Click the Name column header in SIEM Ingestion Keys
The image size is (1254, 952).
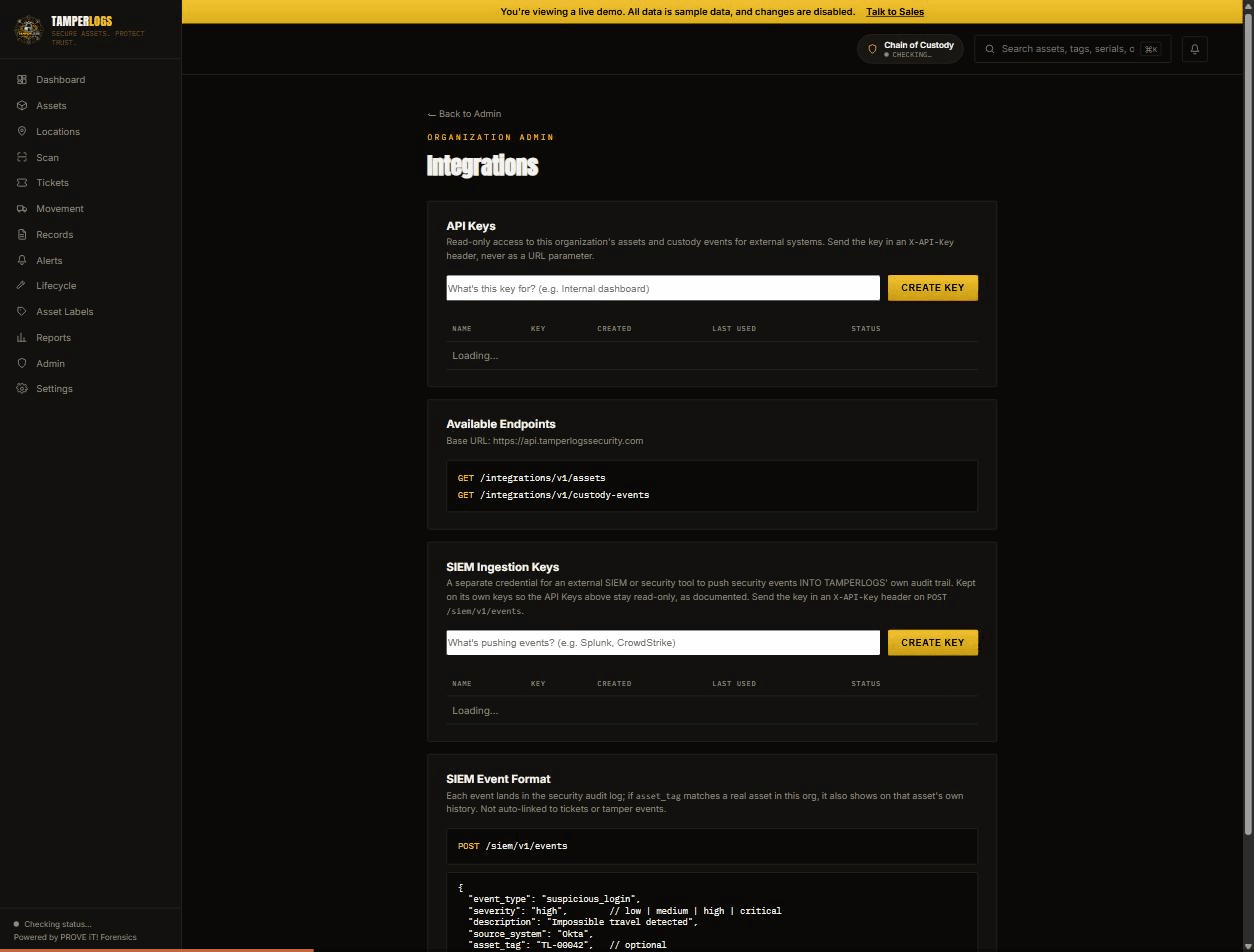pyautogui.click(x=462, y=684)
